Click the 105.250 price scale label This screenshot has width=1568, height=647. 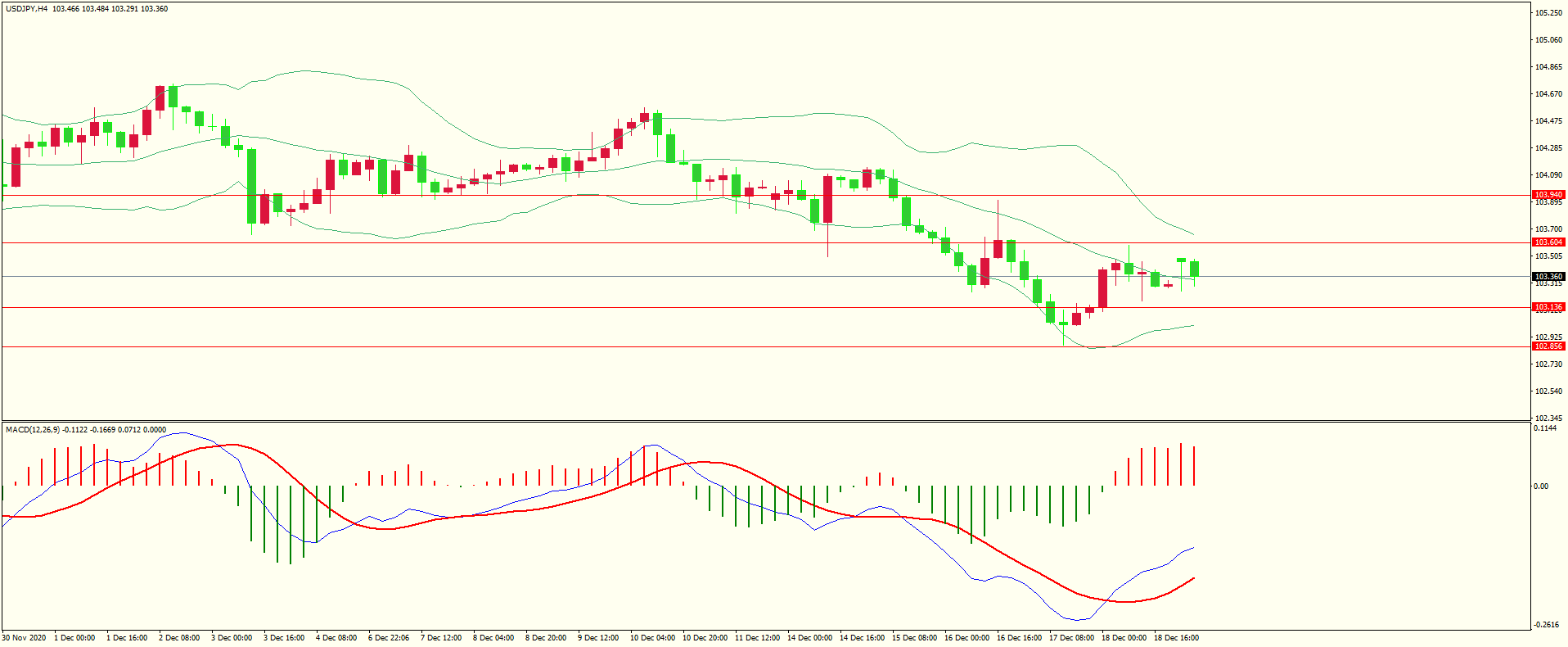[1548, 13]
